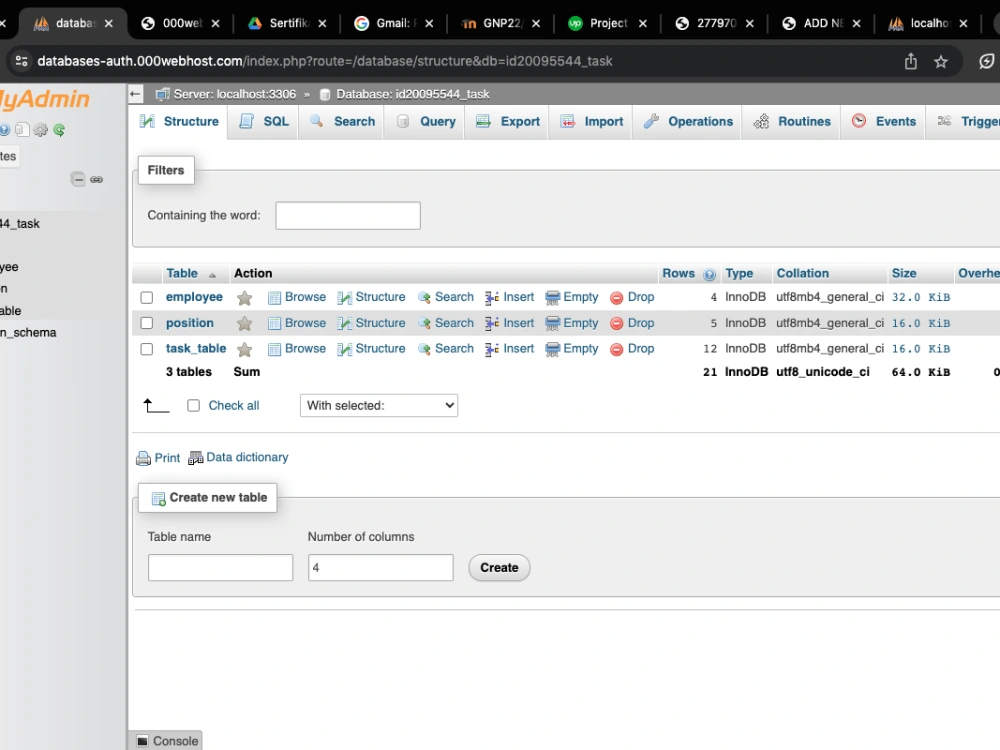Viewport: 1000px width, 750px height.
Task: Click Search magnifier icon for employee row
Action: (424, 298)
